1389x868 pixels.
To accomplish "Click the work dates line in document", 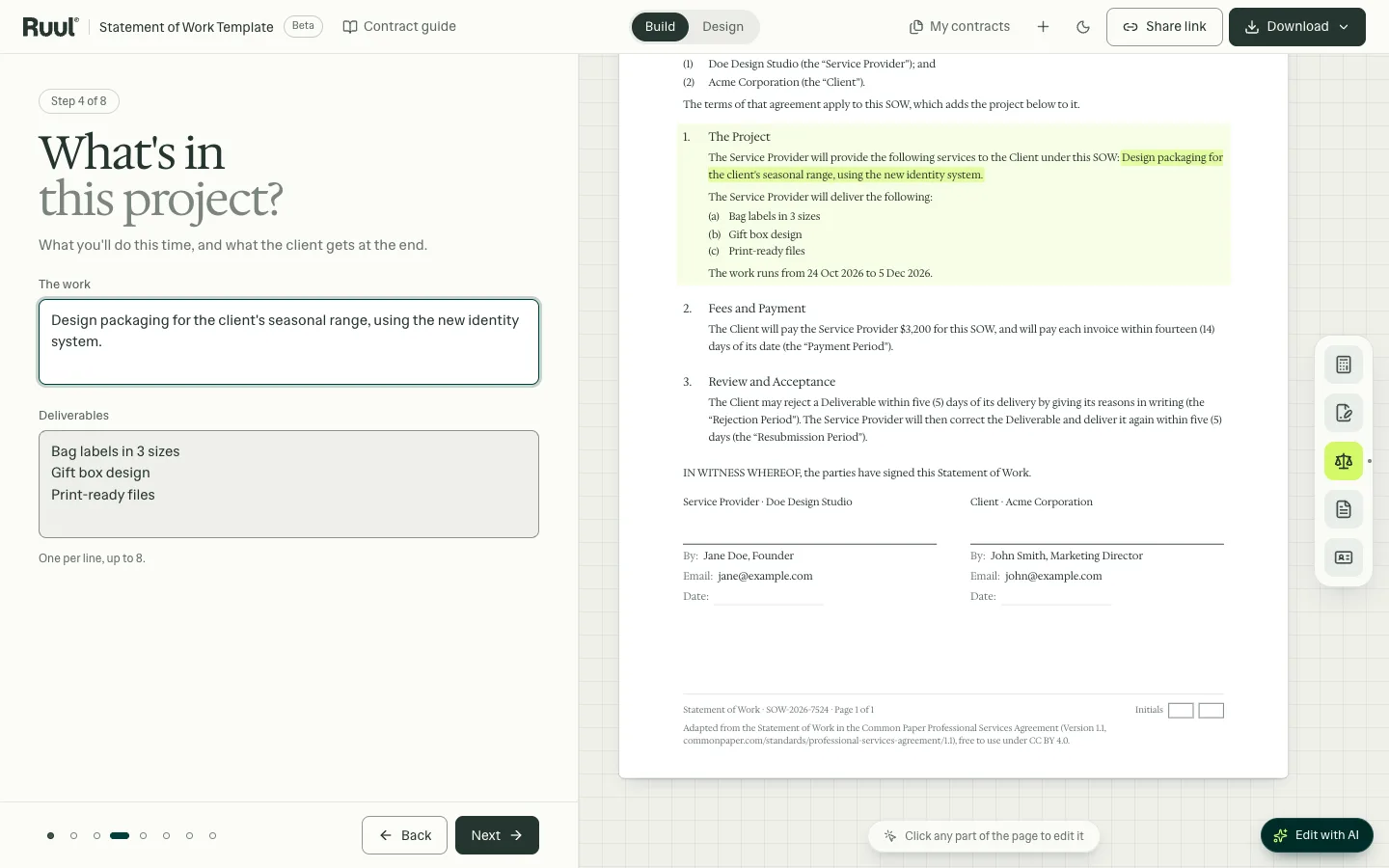I will coord(820,273).
